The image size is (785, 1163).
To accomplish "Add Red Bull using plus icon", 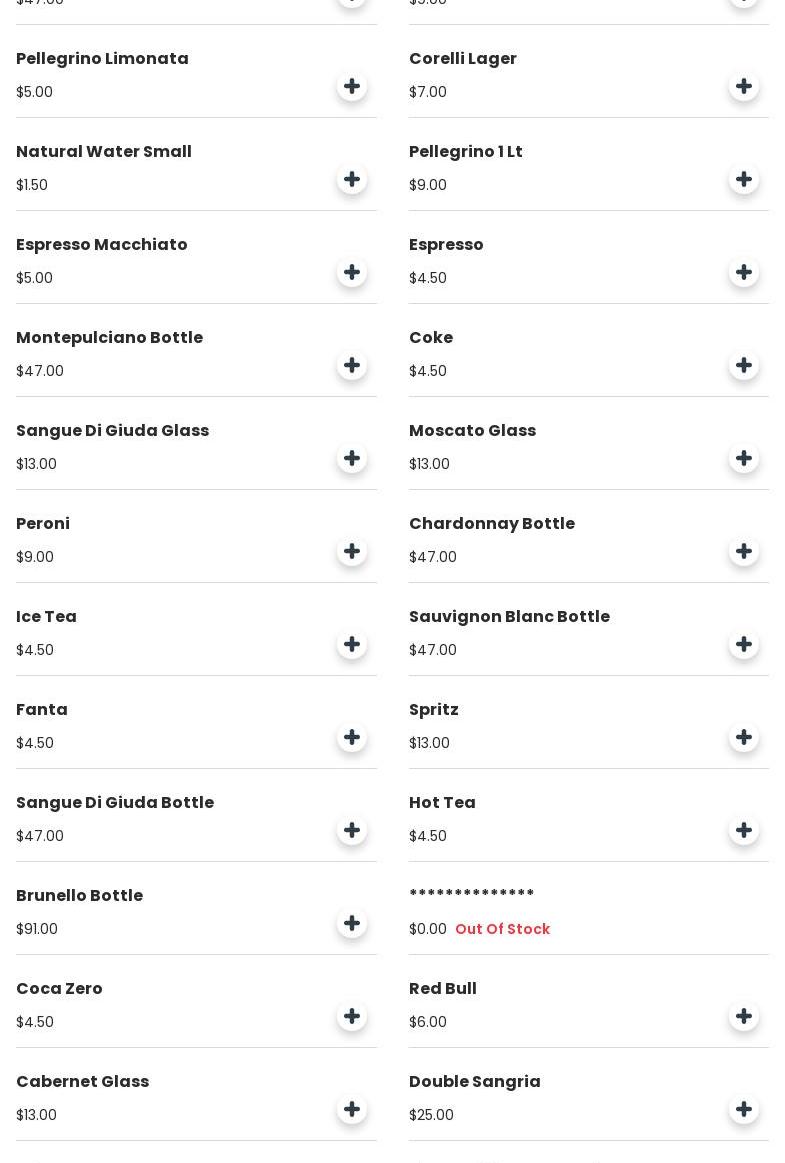I will (744, 1017).
